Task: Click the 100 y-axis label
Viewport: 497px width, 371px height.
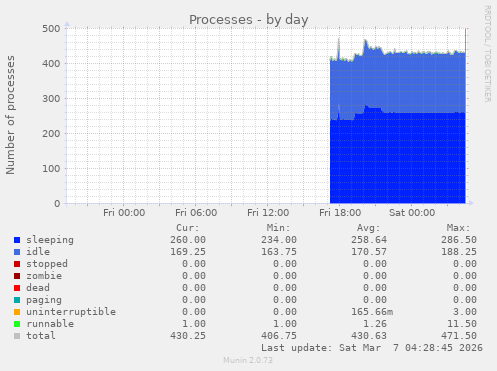Action: (51, 169)
